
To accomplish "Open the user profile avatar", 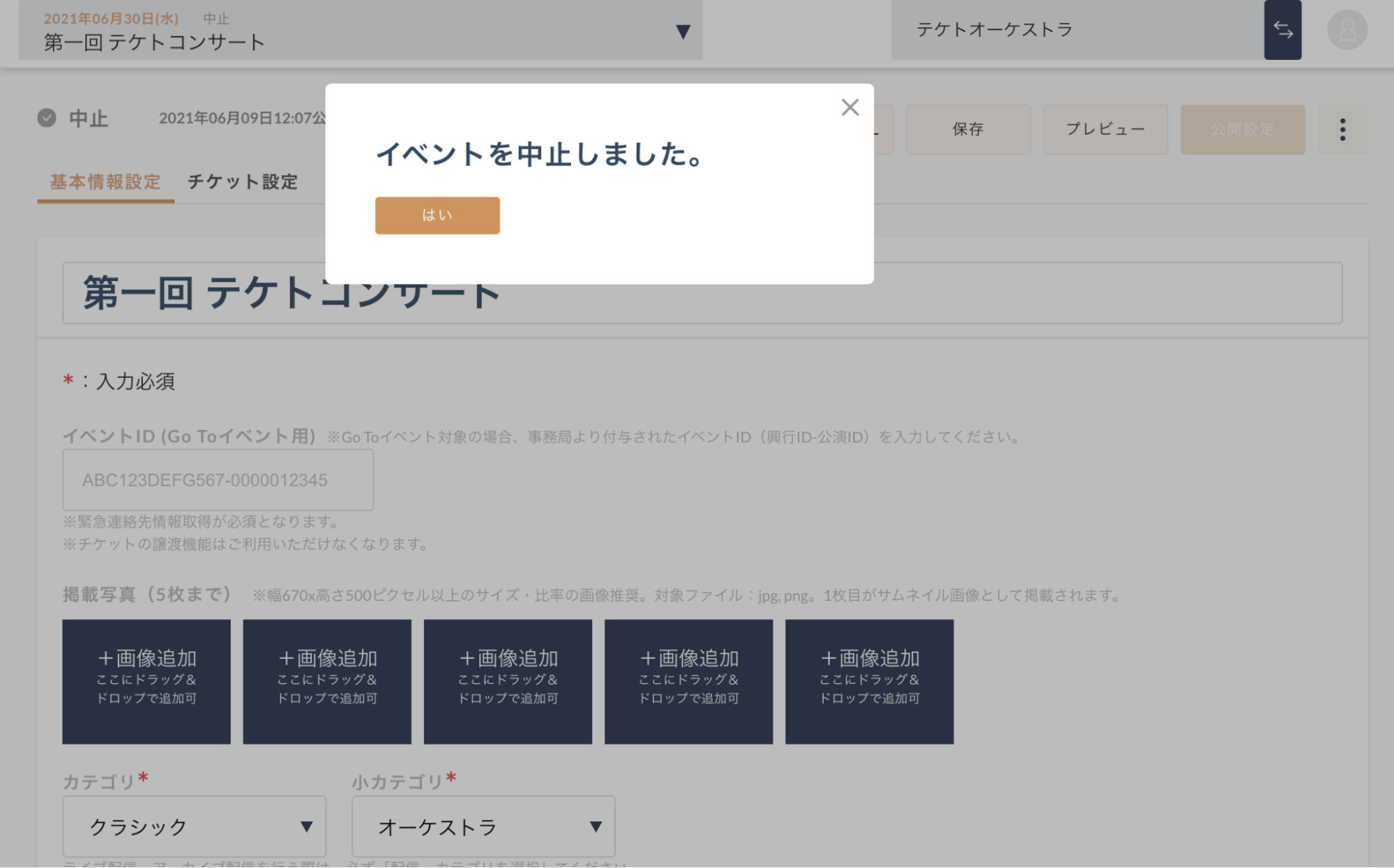I will [x=1347, y=30].
